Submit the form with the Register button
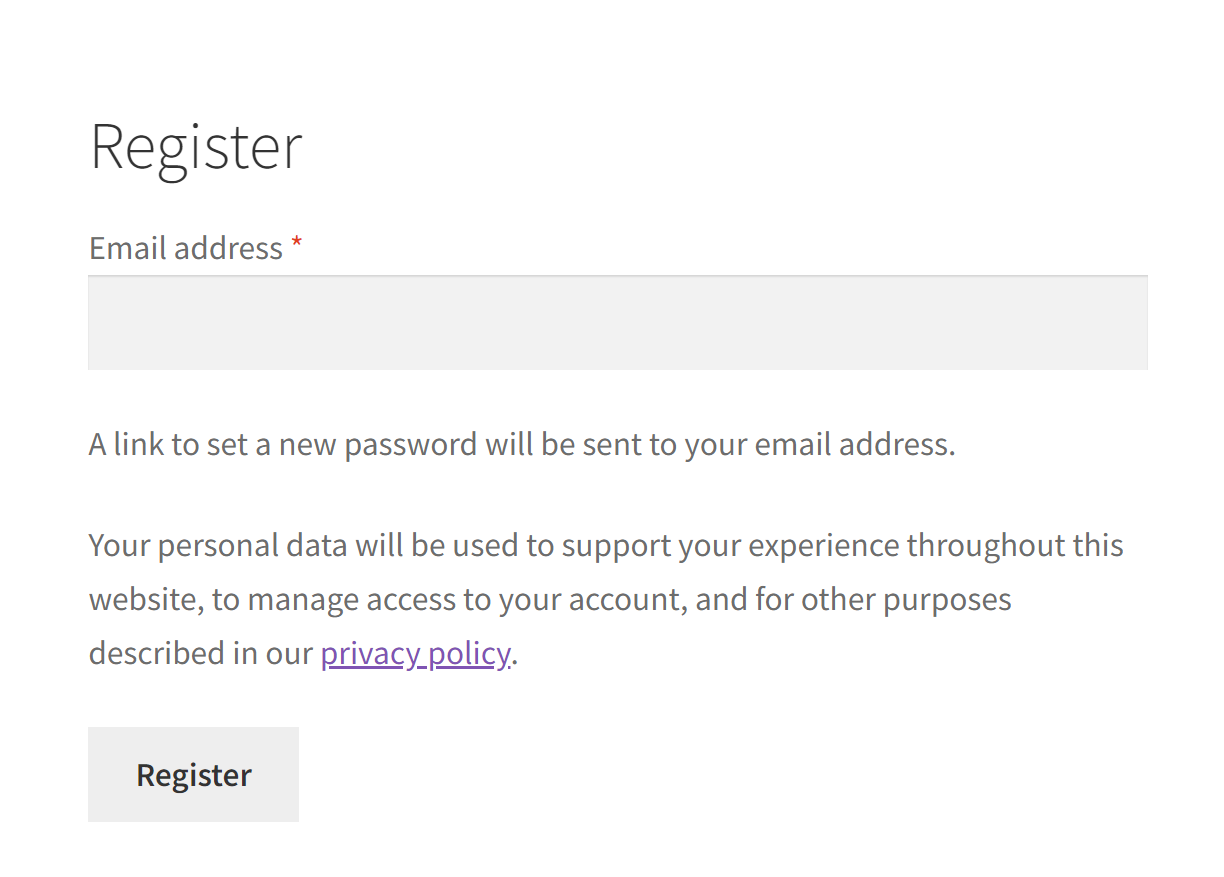This screenshot has height=877, width=1224. 193,774
